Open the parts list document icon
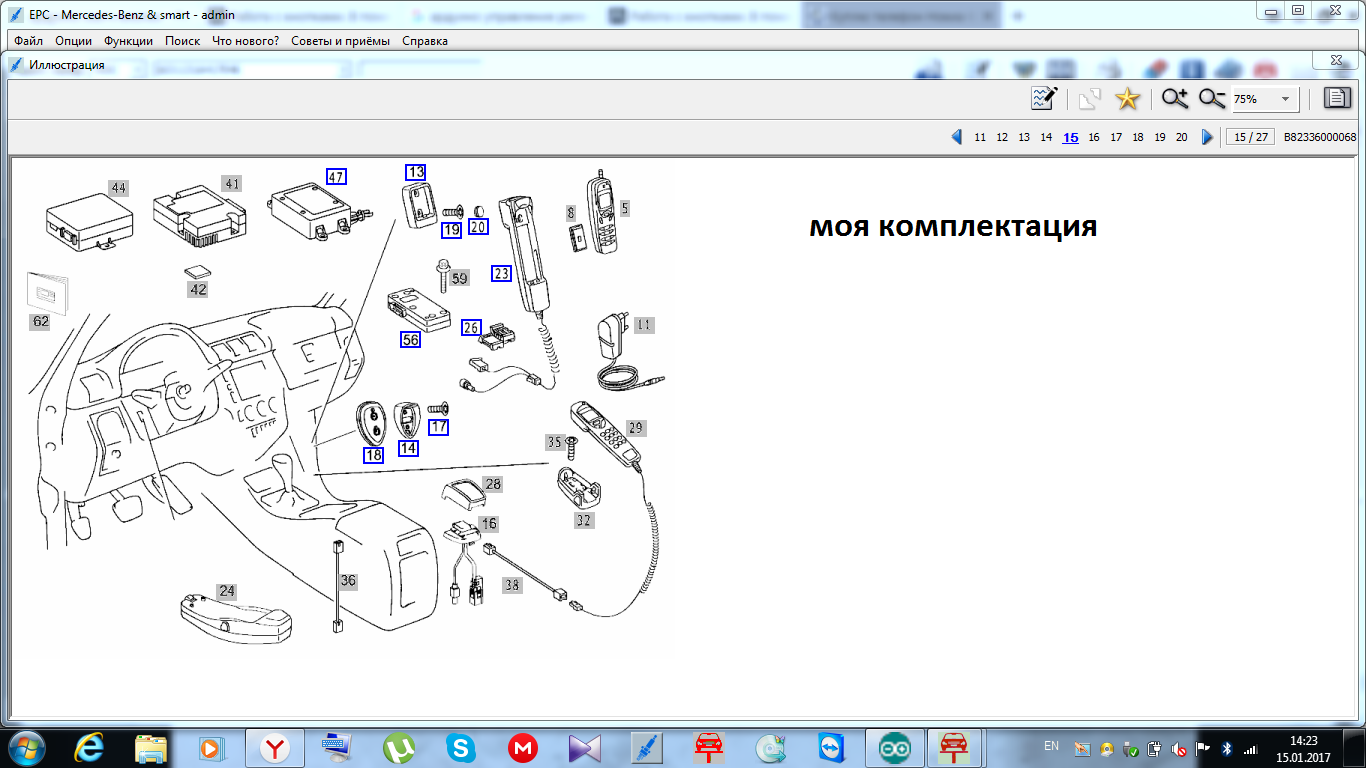The image size is (1366, 768). click(1336, 98)
